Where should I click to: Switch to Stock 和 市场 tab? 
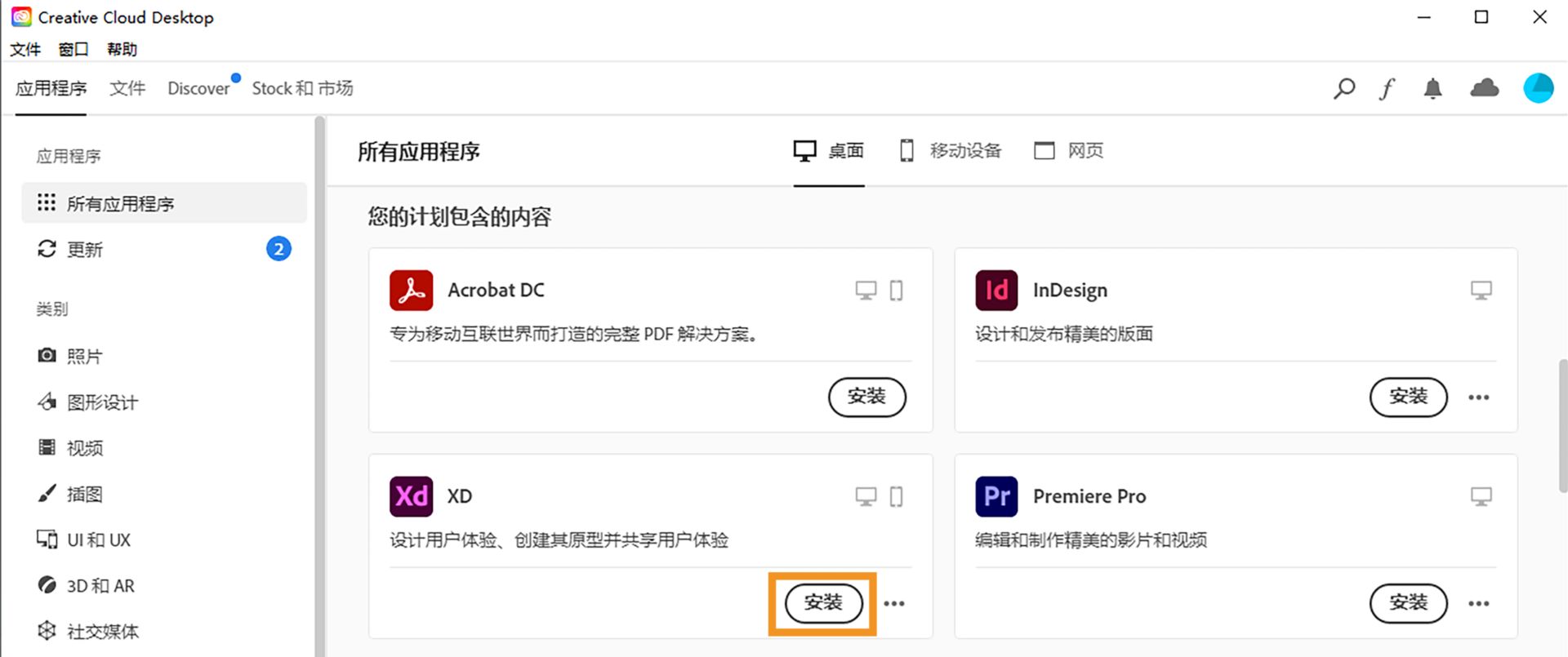click(302, 88)
